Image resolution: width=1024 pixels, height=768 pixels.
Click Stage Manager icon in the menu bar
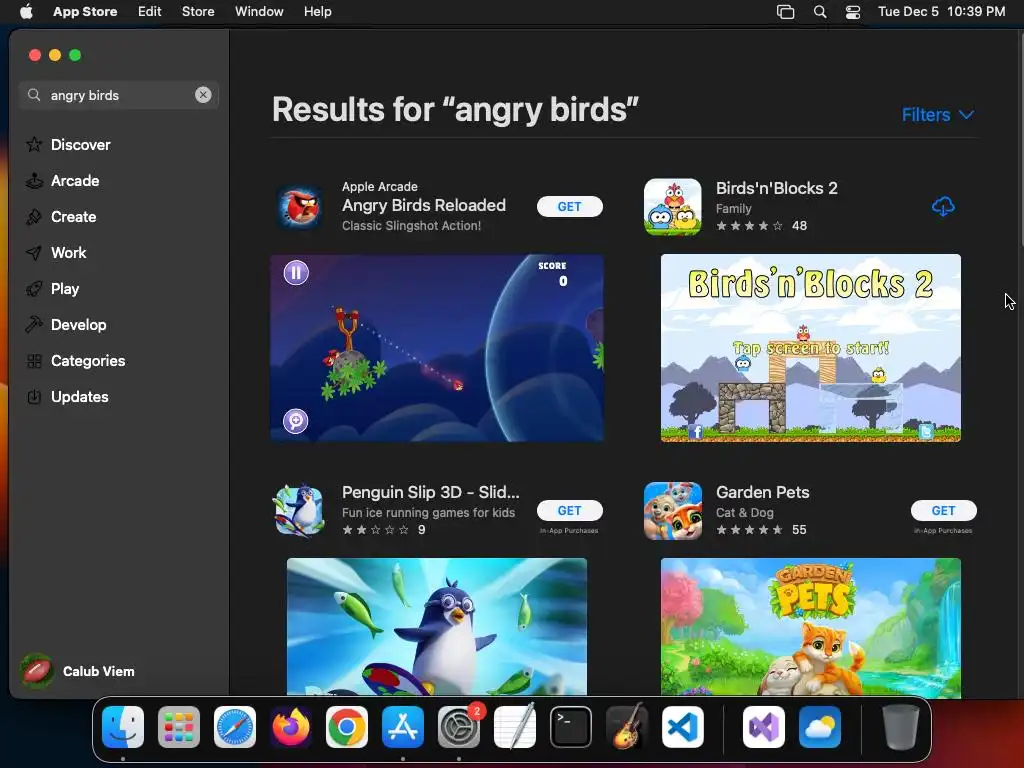pyautogui.click(x=786, y=12)
